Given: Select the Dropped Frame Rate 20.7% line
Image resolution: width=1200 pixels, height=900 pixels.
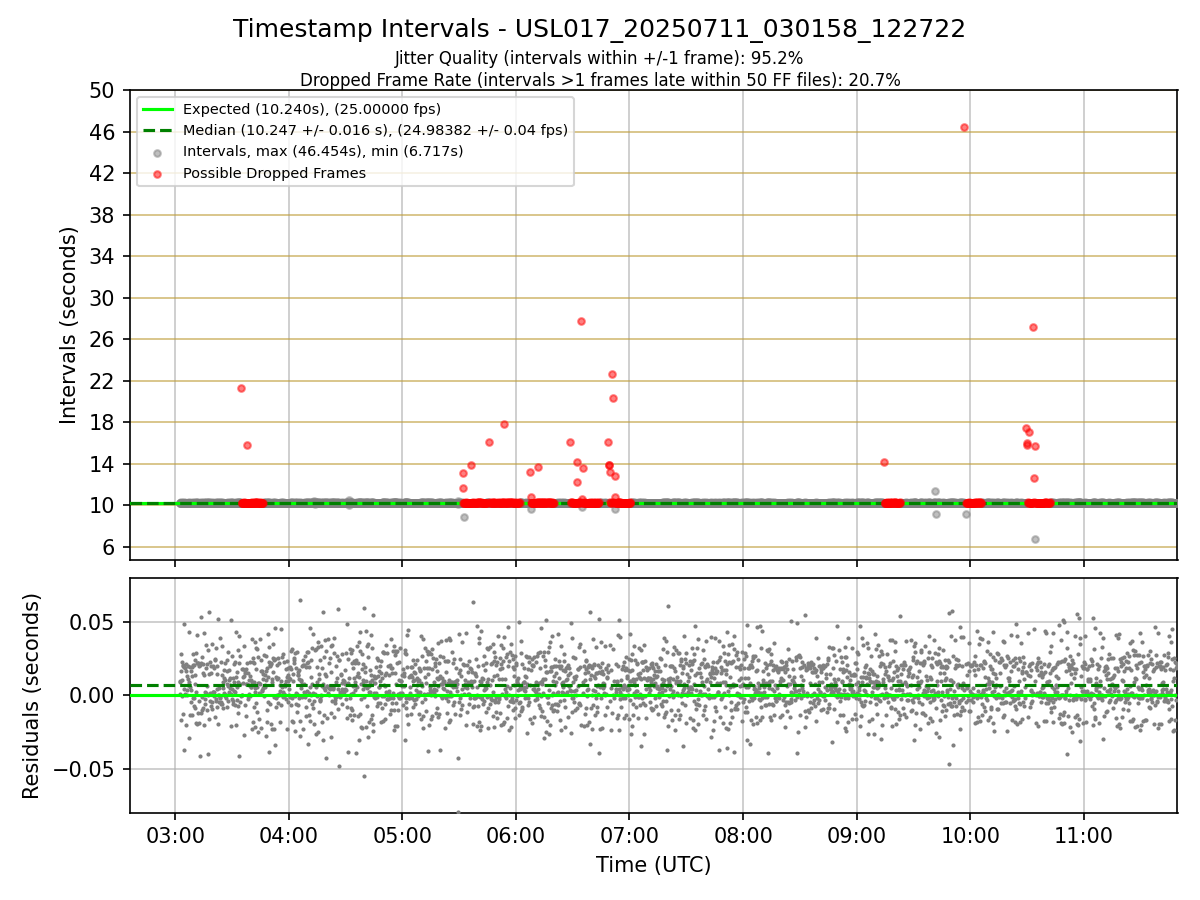Looking at the screenshot, I should [599, 80].
